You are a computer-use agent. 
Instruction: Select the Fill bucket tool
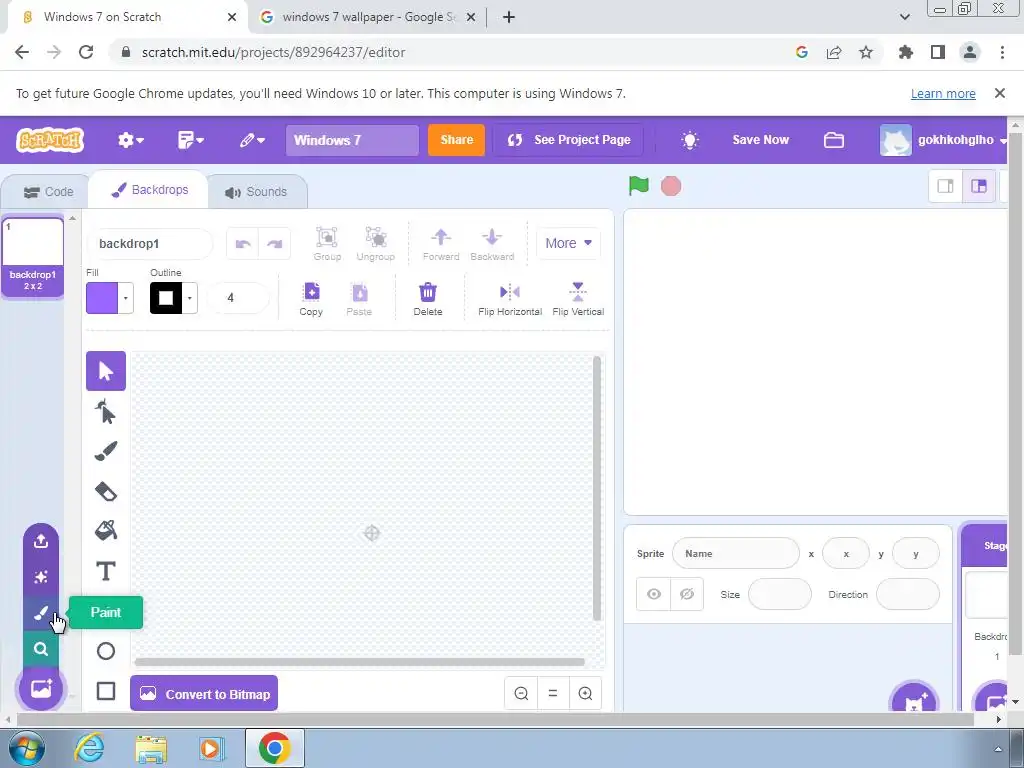pyautogui.click(x=106, y=530)
